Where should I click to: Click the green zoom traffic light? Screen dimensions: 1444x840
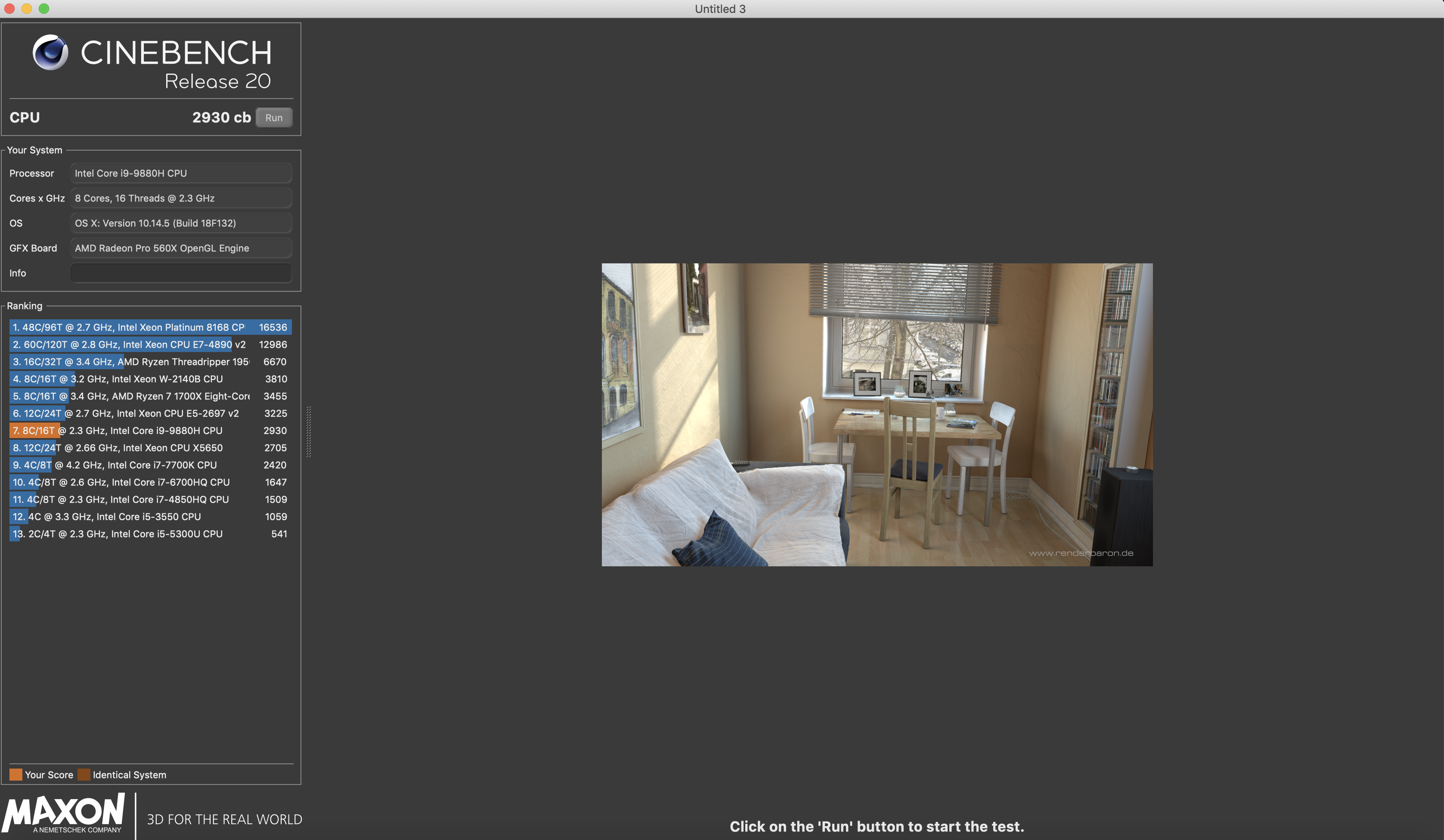[43, 9]
